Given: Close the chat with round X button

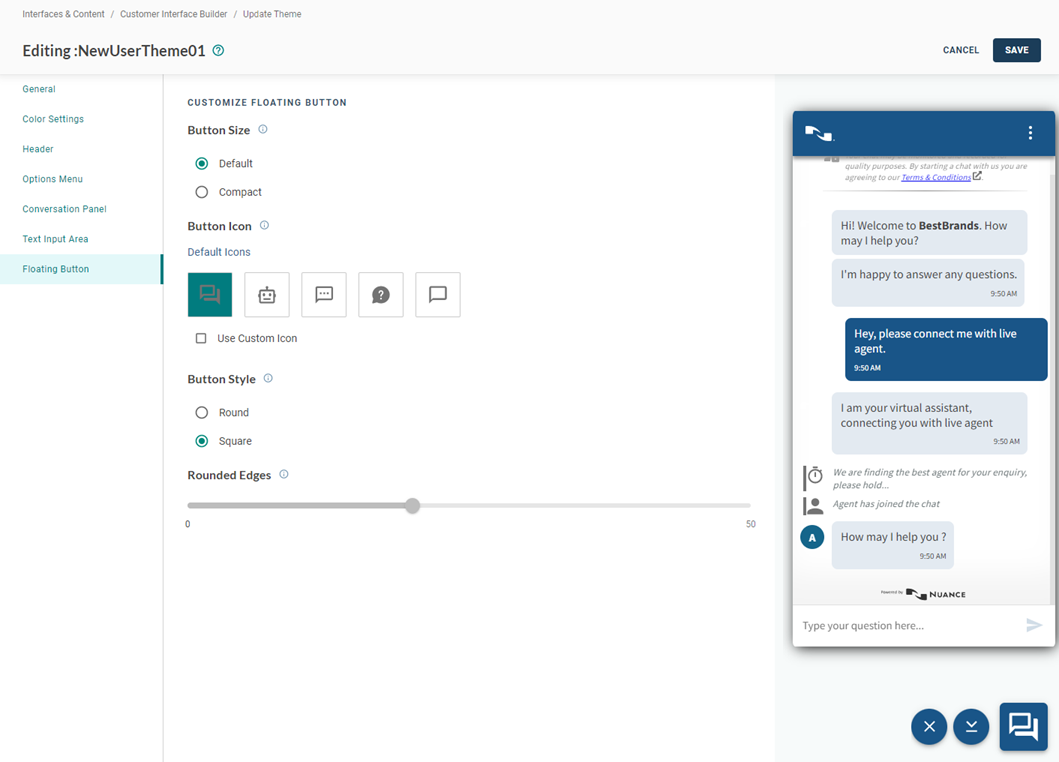Looking at the screenshot, I should 929,727.
